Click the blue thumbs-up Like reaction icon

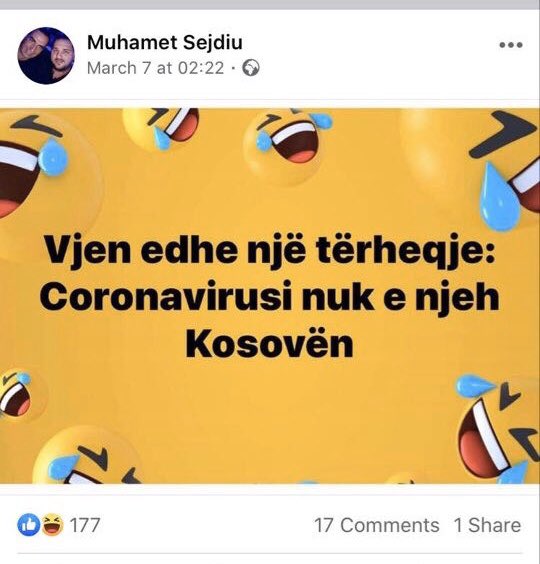28,525
